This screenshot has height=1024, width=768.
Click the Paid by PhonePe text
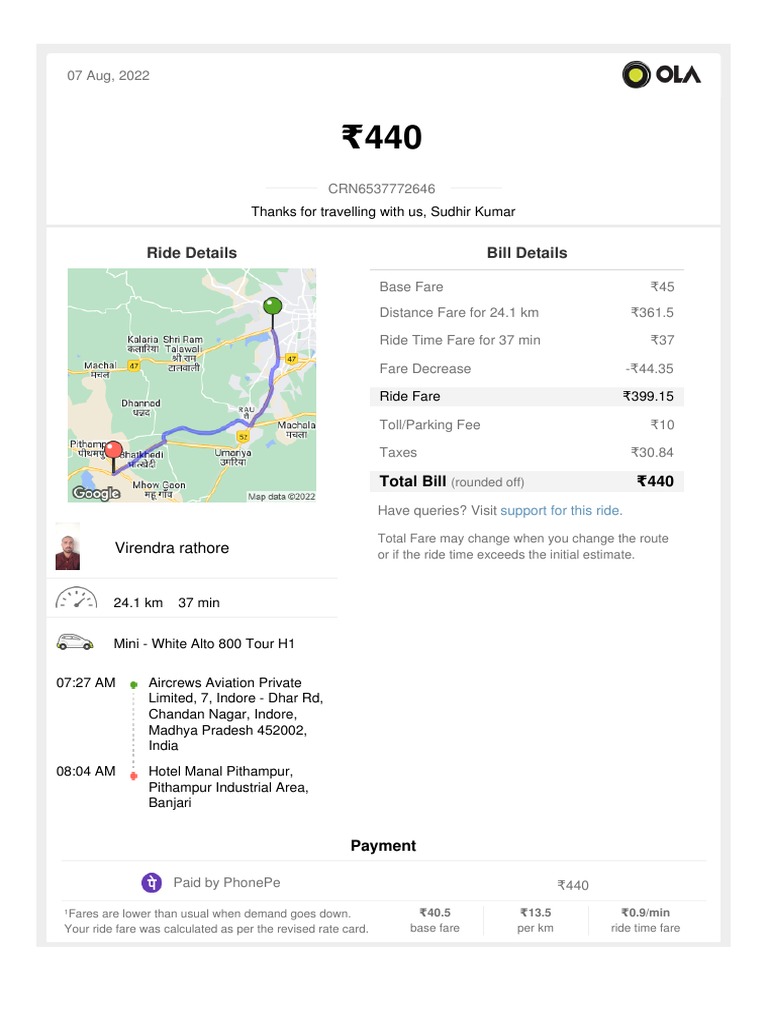click(x=227, y=883)
